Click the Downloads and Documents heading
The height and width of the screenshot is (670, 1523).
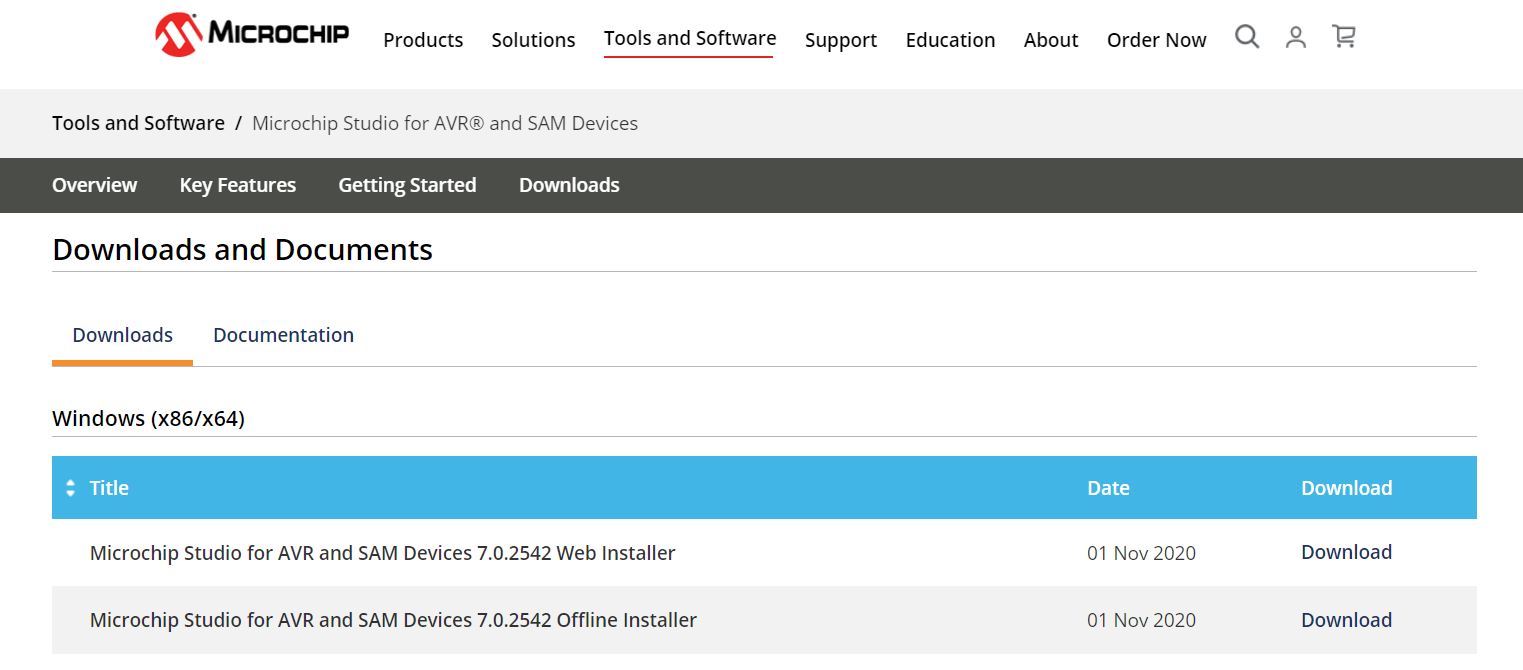point(242,249)
